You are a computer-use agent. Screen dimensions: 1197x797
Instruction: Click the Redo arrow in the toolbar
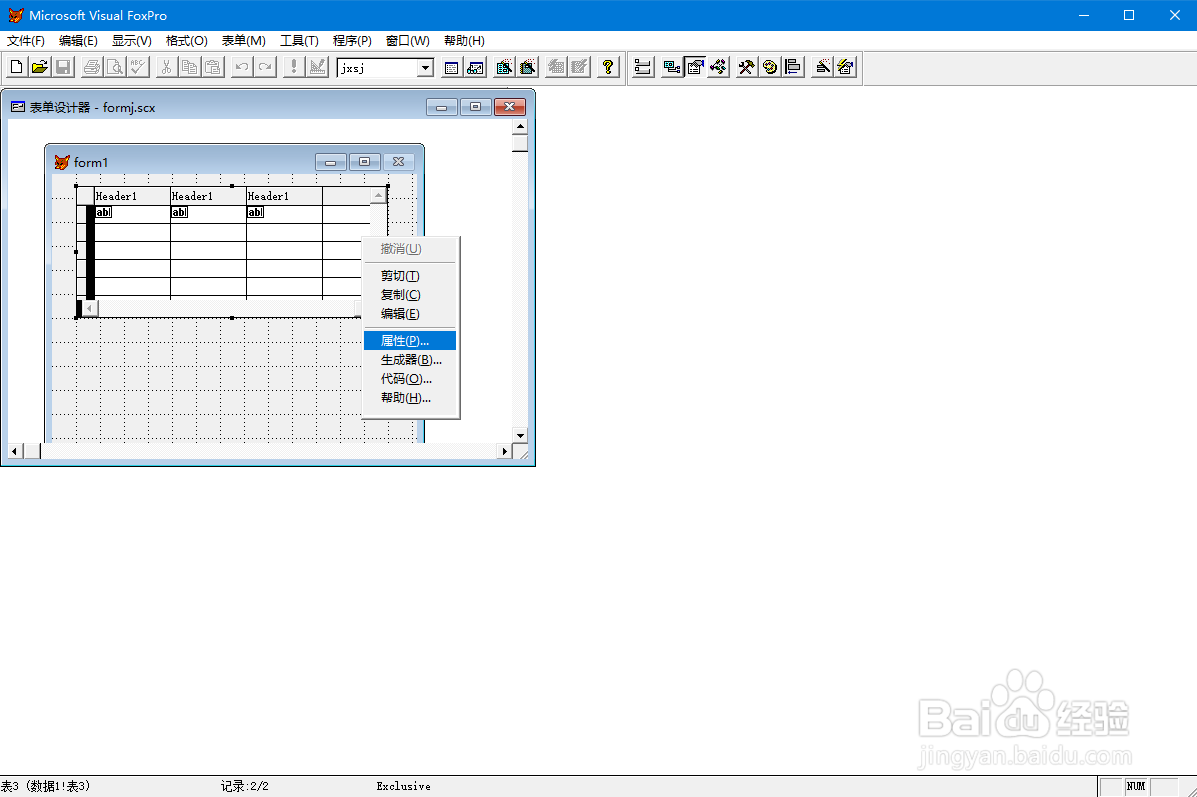[265, 67]
